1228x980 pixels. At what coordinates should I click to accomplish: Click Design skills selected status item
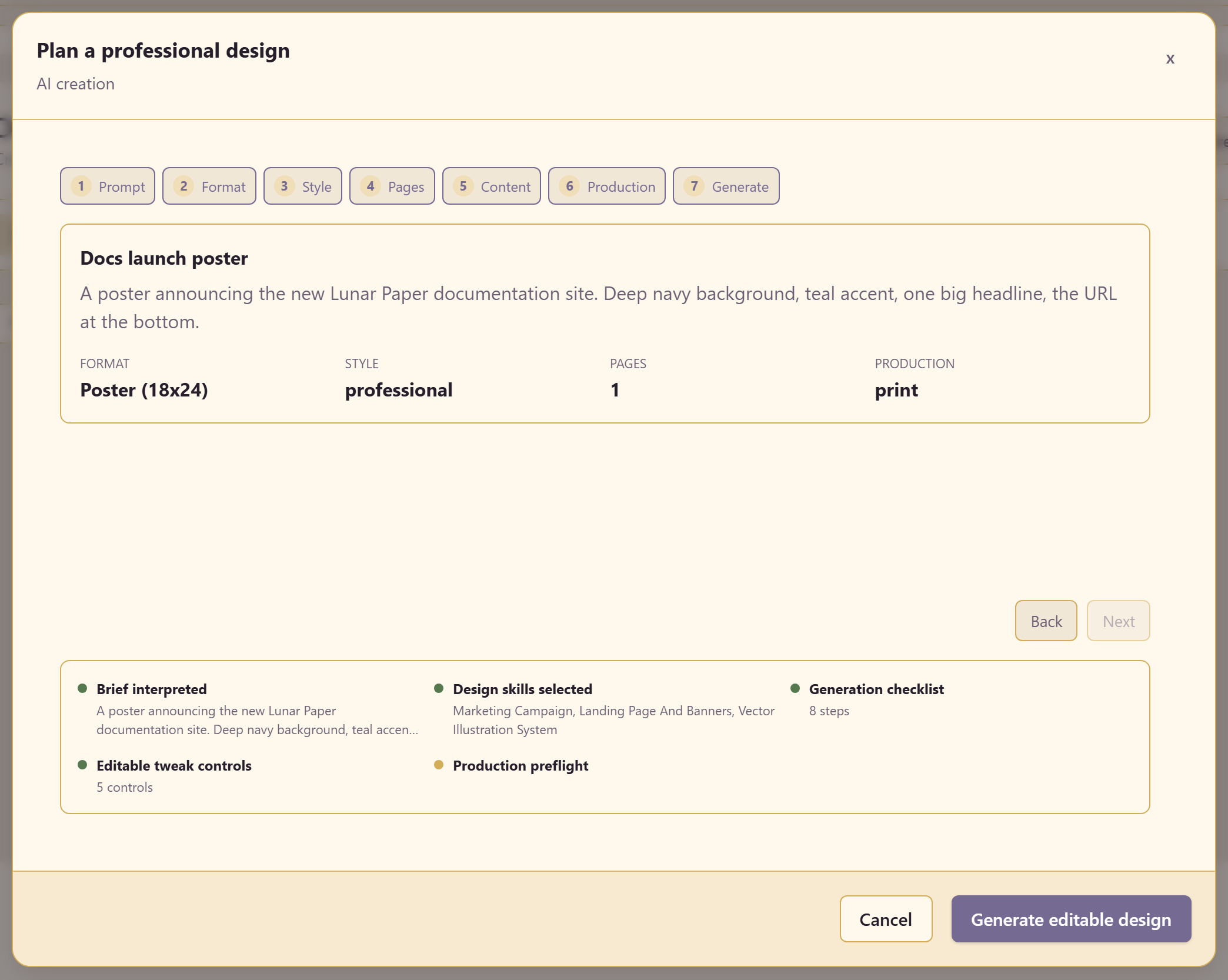click(606, 709)
